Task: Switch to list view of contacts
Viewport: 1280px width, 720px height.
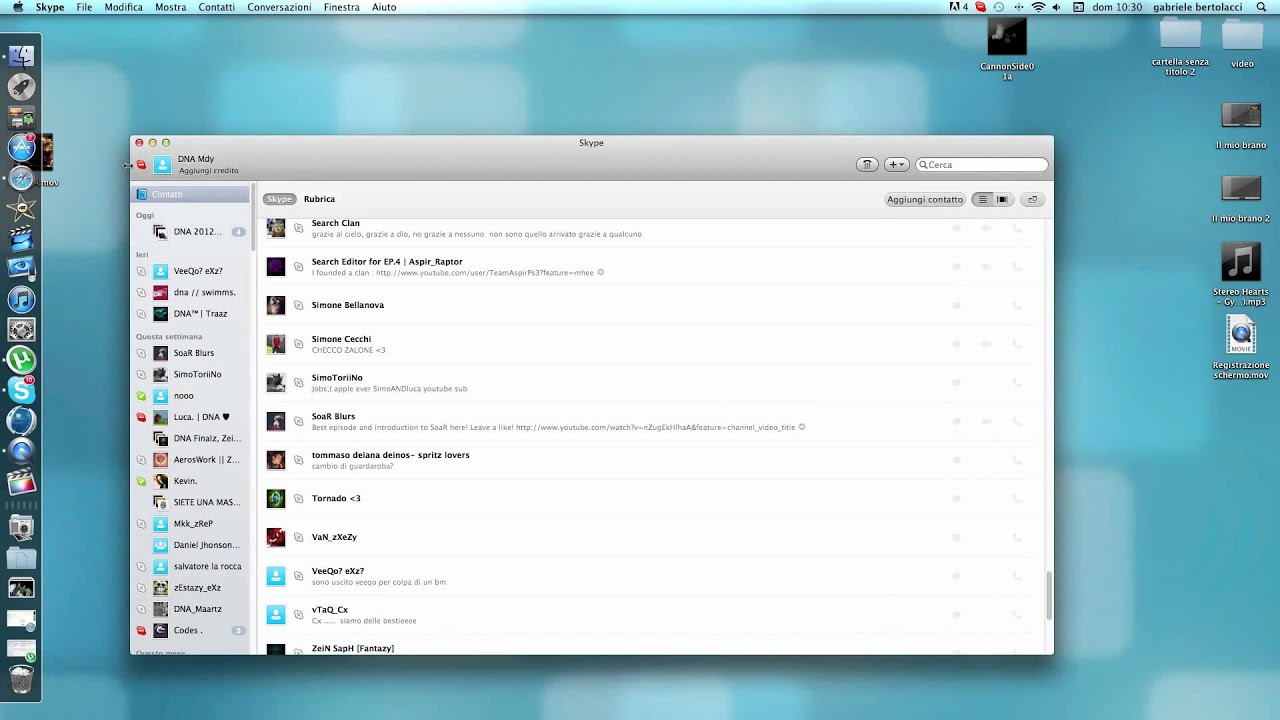Action: (982, 199)
